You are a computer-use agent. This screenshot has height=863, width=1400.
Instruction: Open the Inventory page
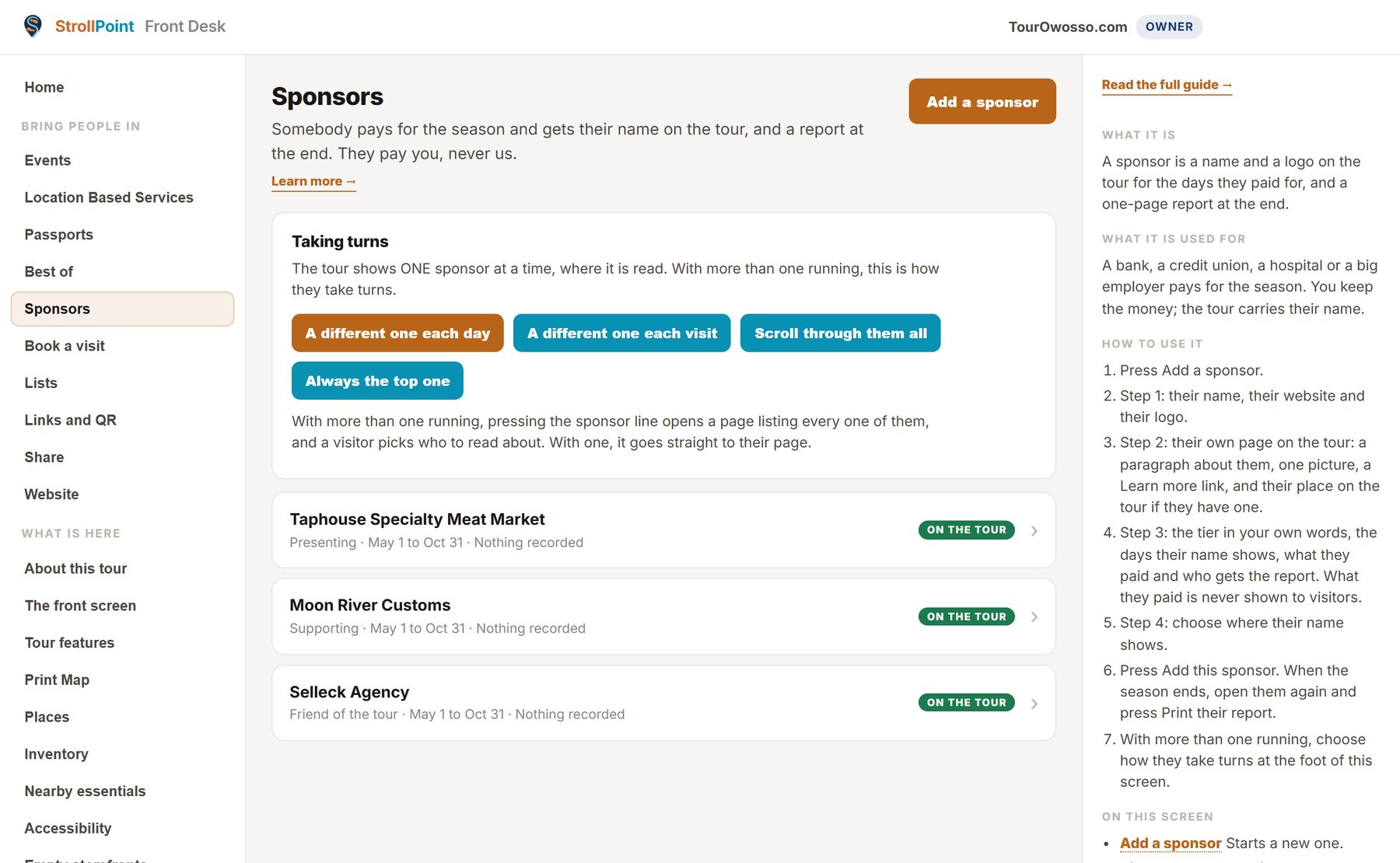pos(56,754)
